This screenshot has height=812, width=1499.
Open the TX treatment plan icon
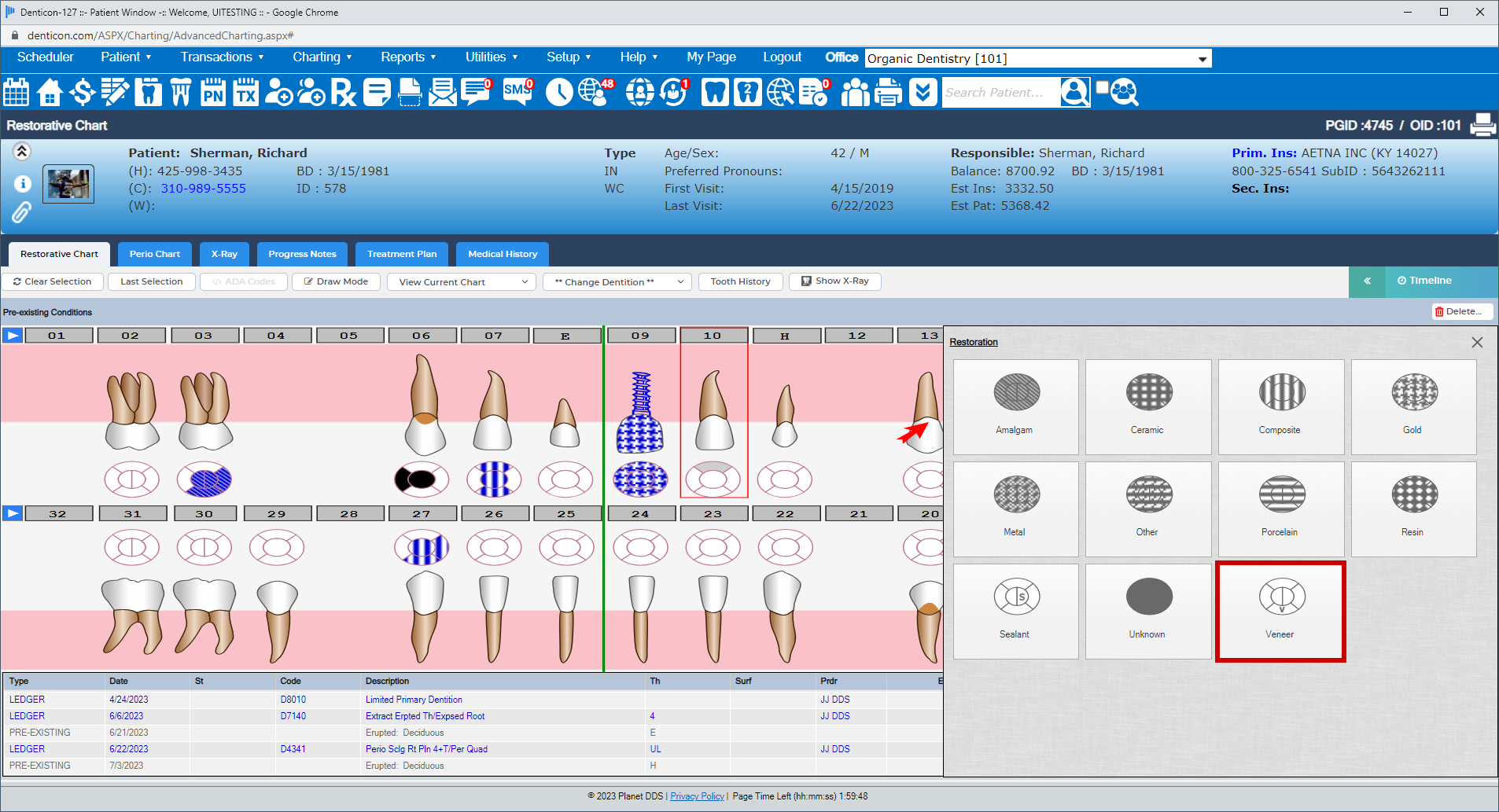pos(245,92)
